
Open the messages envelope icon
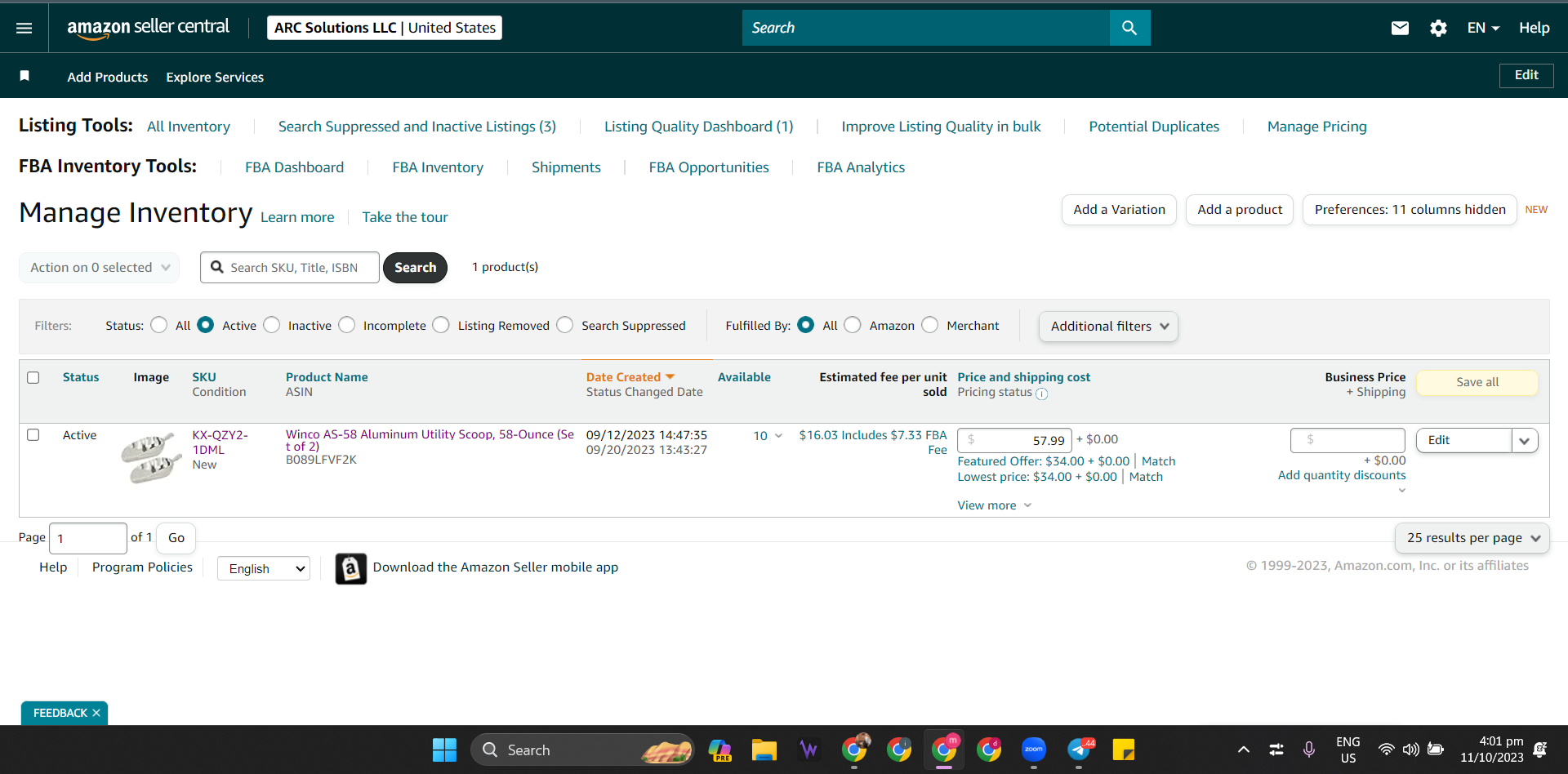[x=1400, y=28]
